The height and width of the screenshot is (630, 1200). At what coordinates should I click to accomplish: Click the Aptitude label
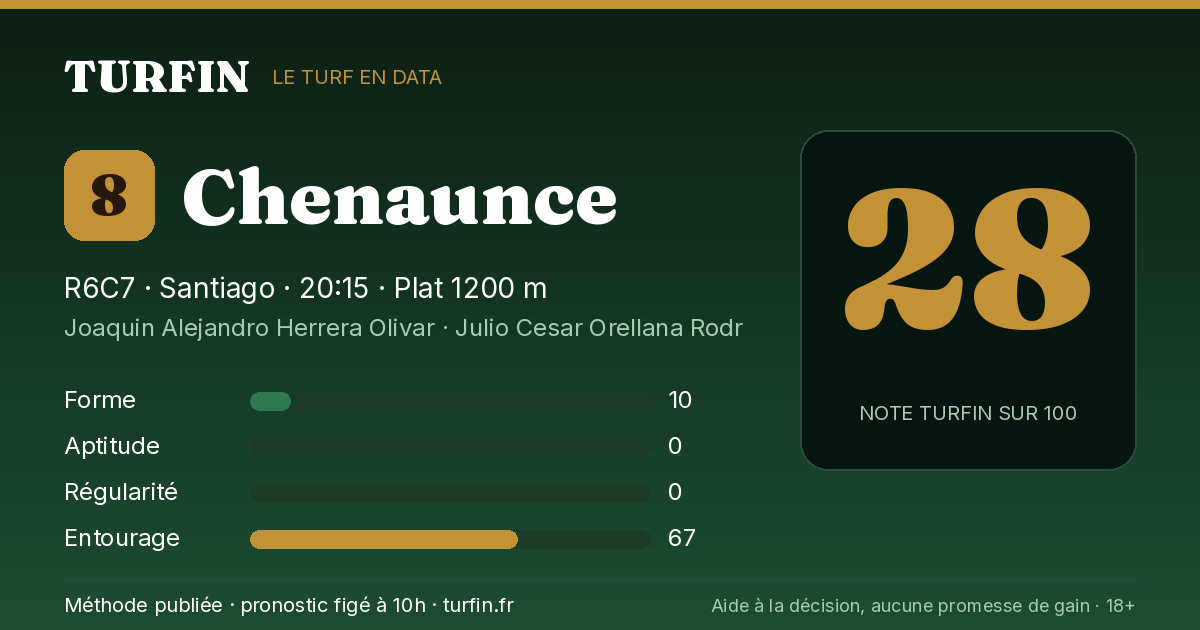point(112,446)
